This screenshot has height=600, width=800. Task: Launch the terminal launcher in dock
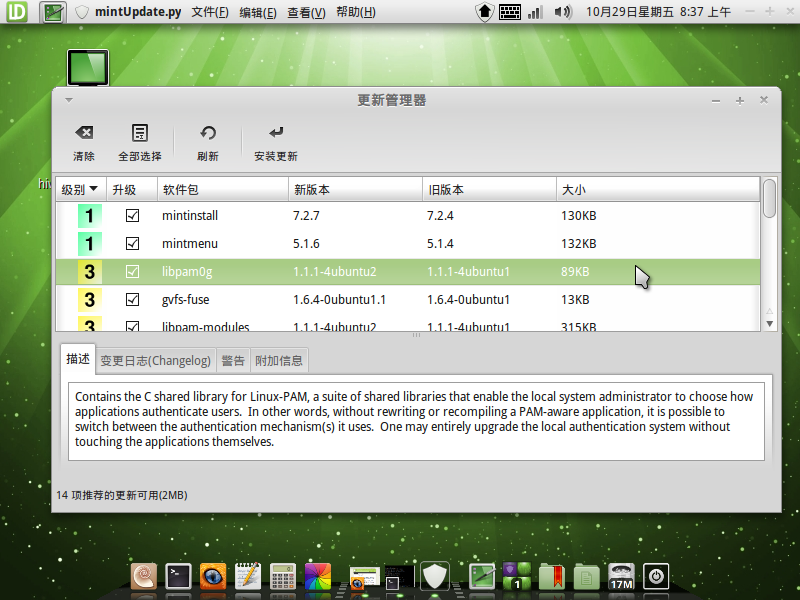[179, 577]
